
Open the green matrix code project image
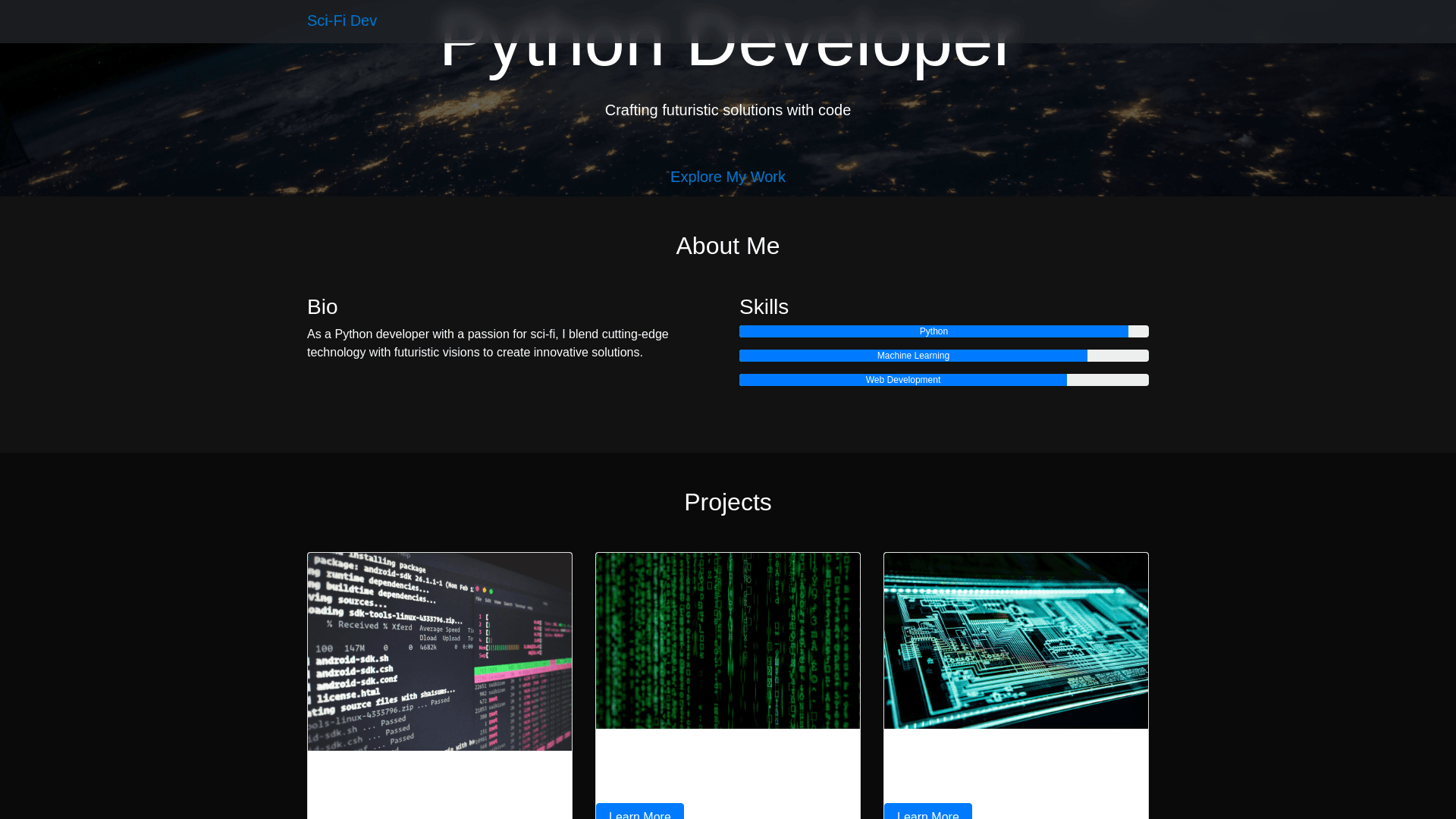(x=727, y=641)
